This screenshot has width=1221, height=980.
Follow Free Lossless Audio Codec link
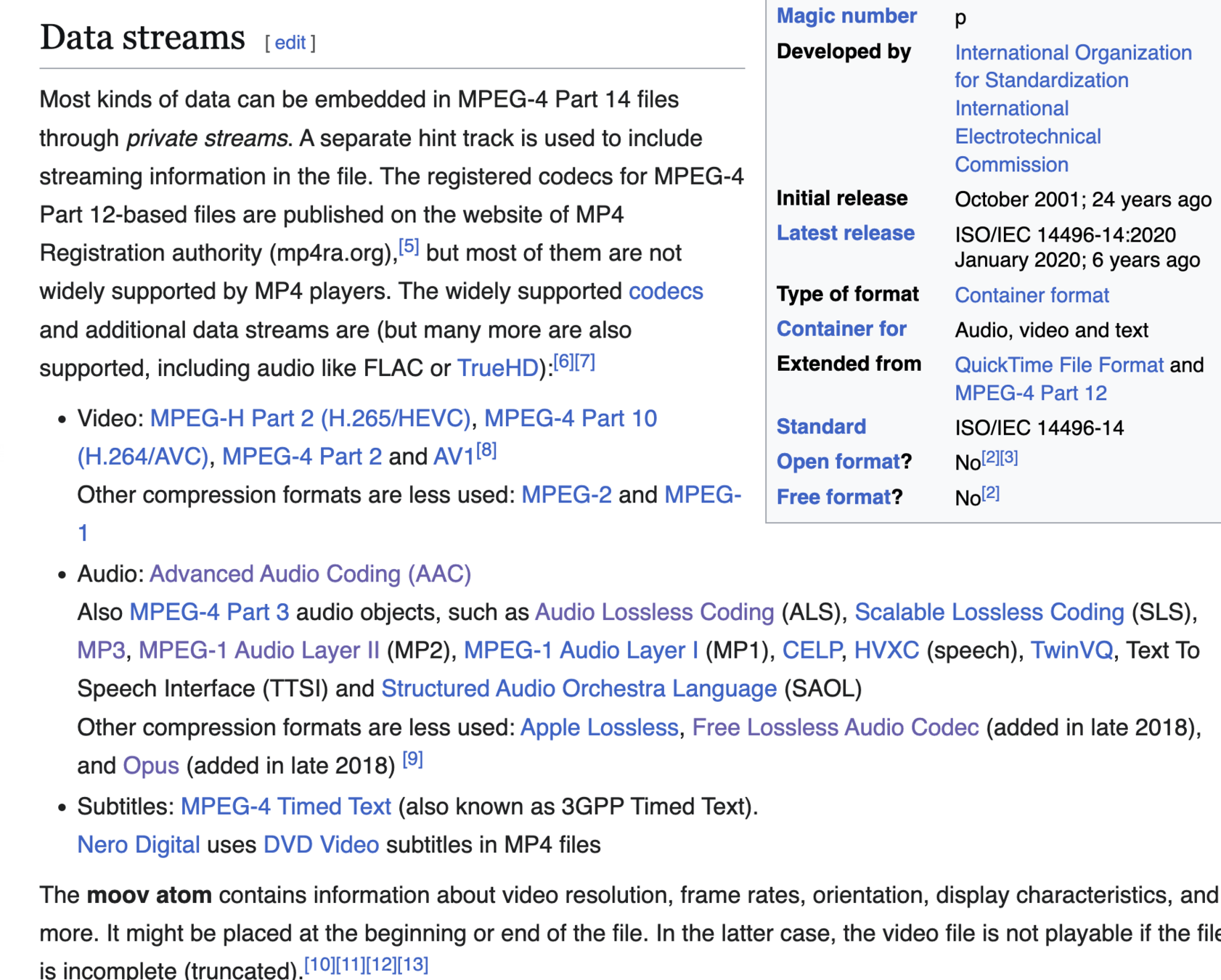click(x=835, y=727)
